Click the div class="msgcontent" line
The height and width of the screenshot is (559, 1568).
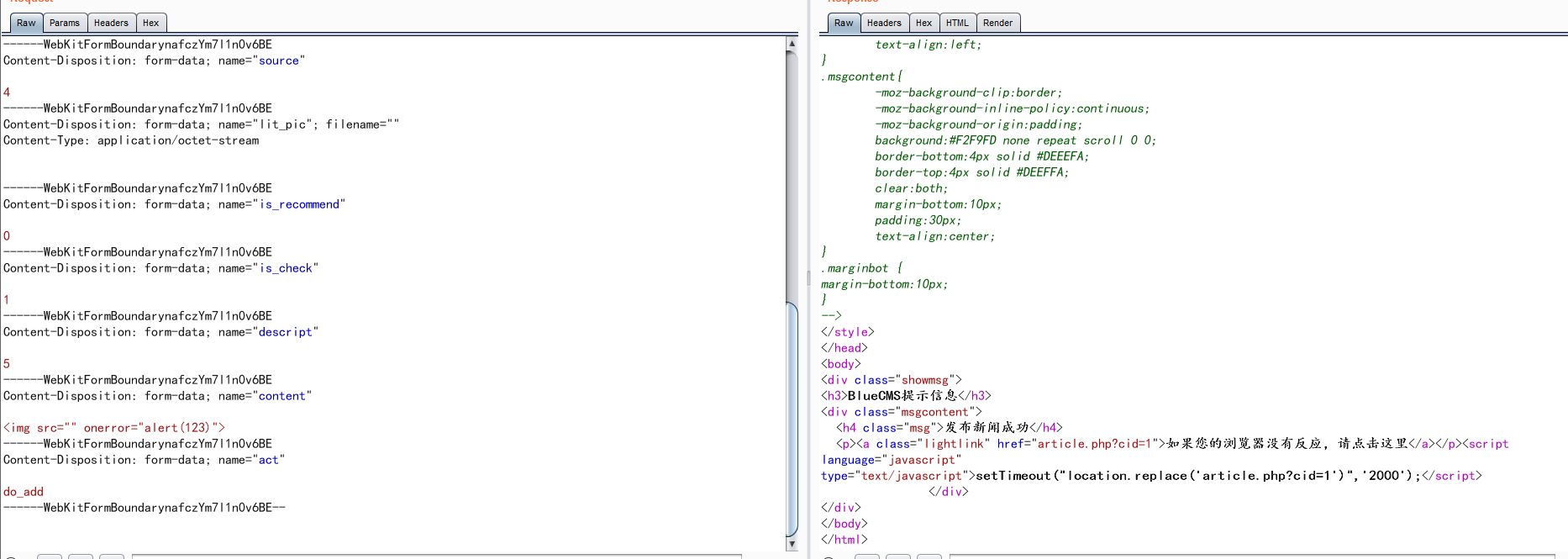coord(902,412)
